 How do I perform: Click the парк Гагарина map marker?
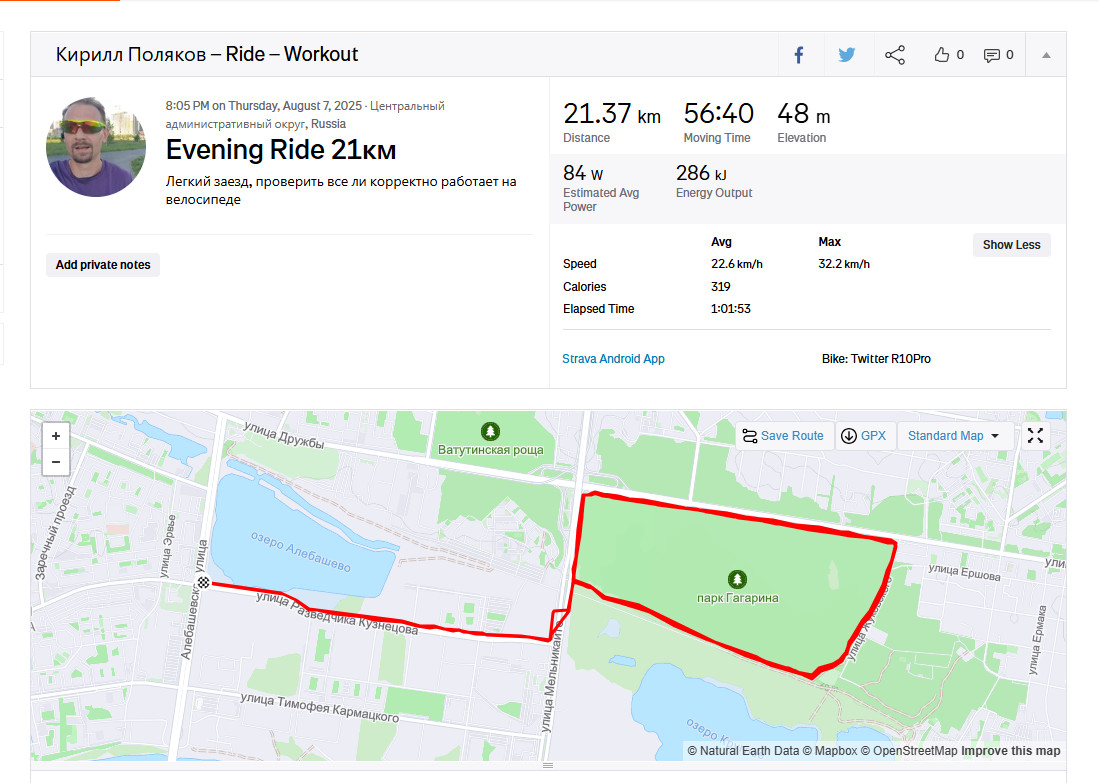click(737, 579)
